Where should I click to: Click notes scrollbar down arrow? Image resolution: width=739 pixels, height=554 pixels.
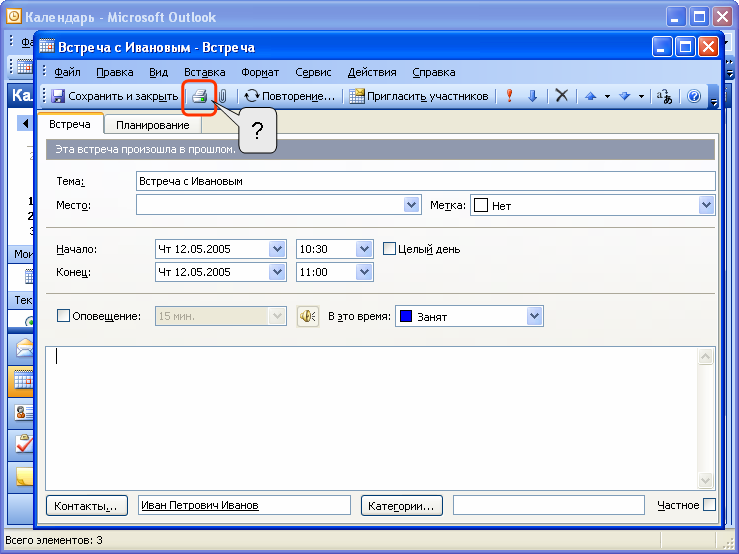[x=706, y=480]
